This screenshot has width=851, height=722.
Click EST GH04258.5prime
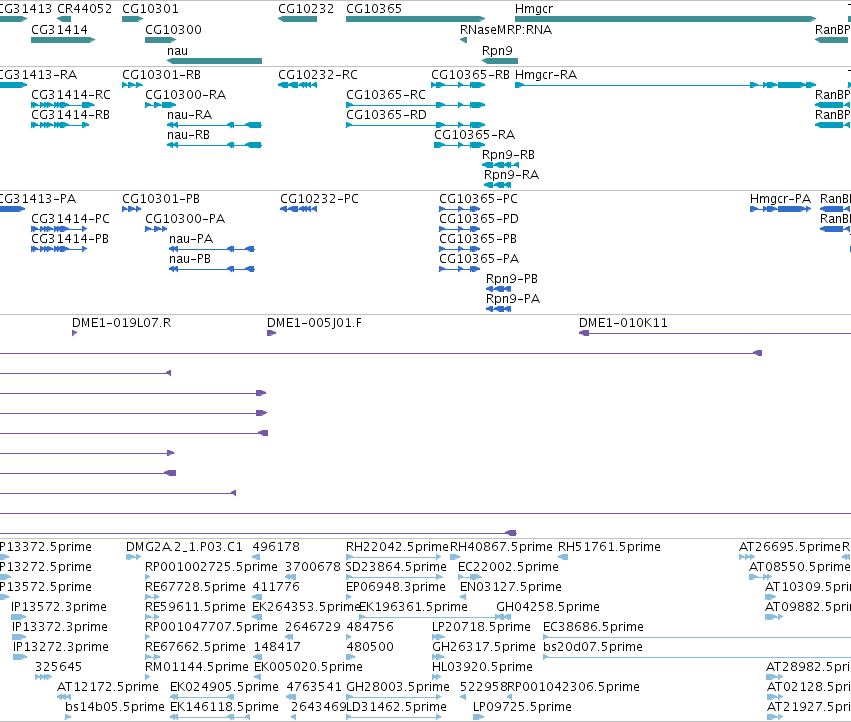504,617
